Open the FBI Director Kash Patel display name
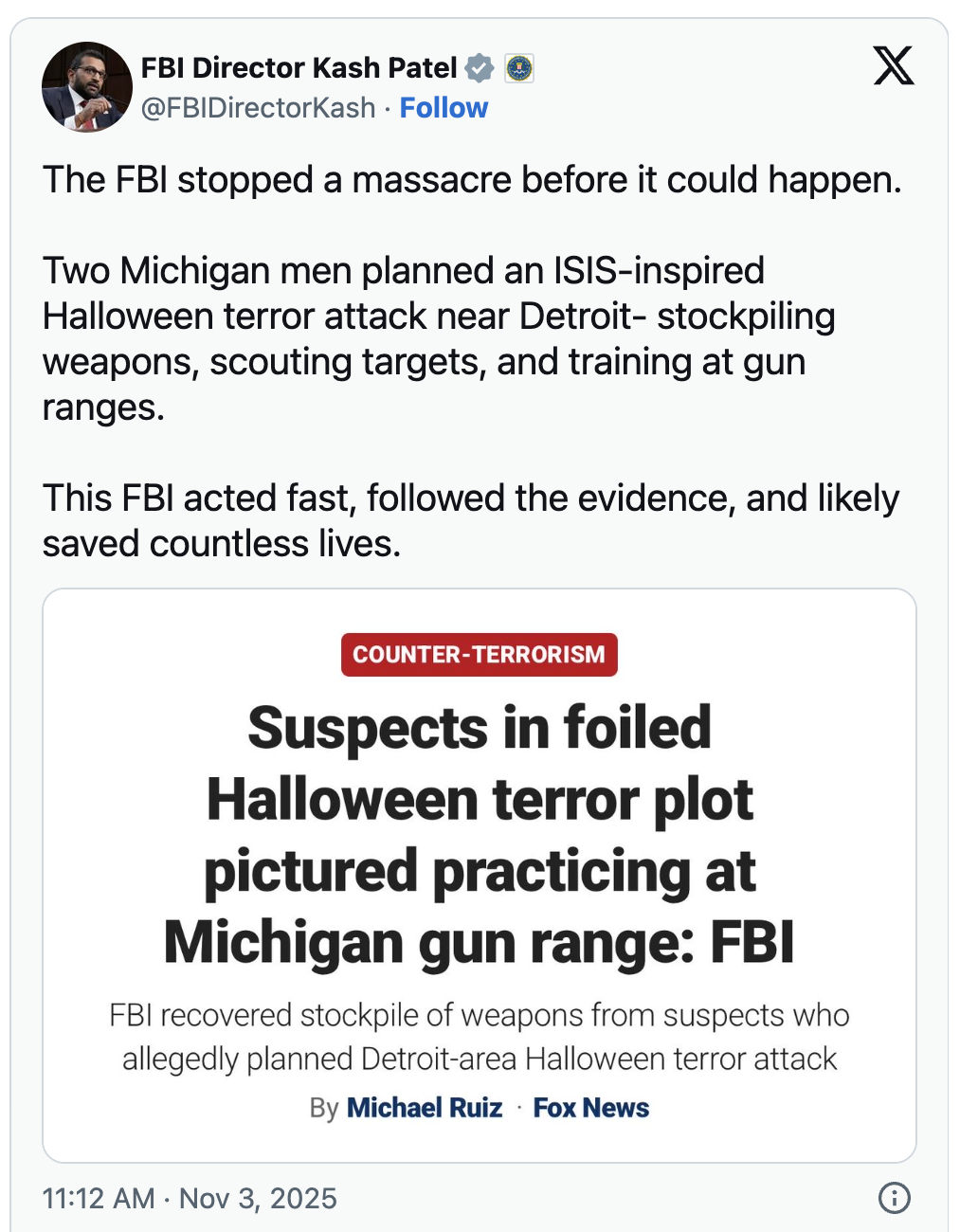This screenshot has width=978, height=1232. 299,68
